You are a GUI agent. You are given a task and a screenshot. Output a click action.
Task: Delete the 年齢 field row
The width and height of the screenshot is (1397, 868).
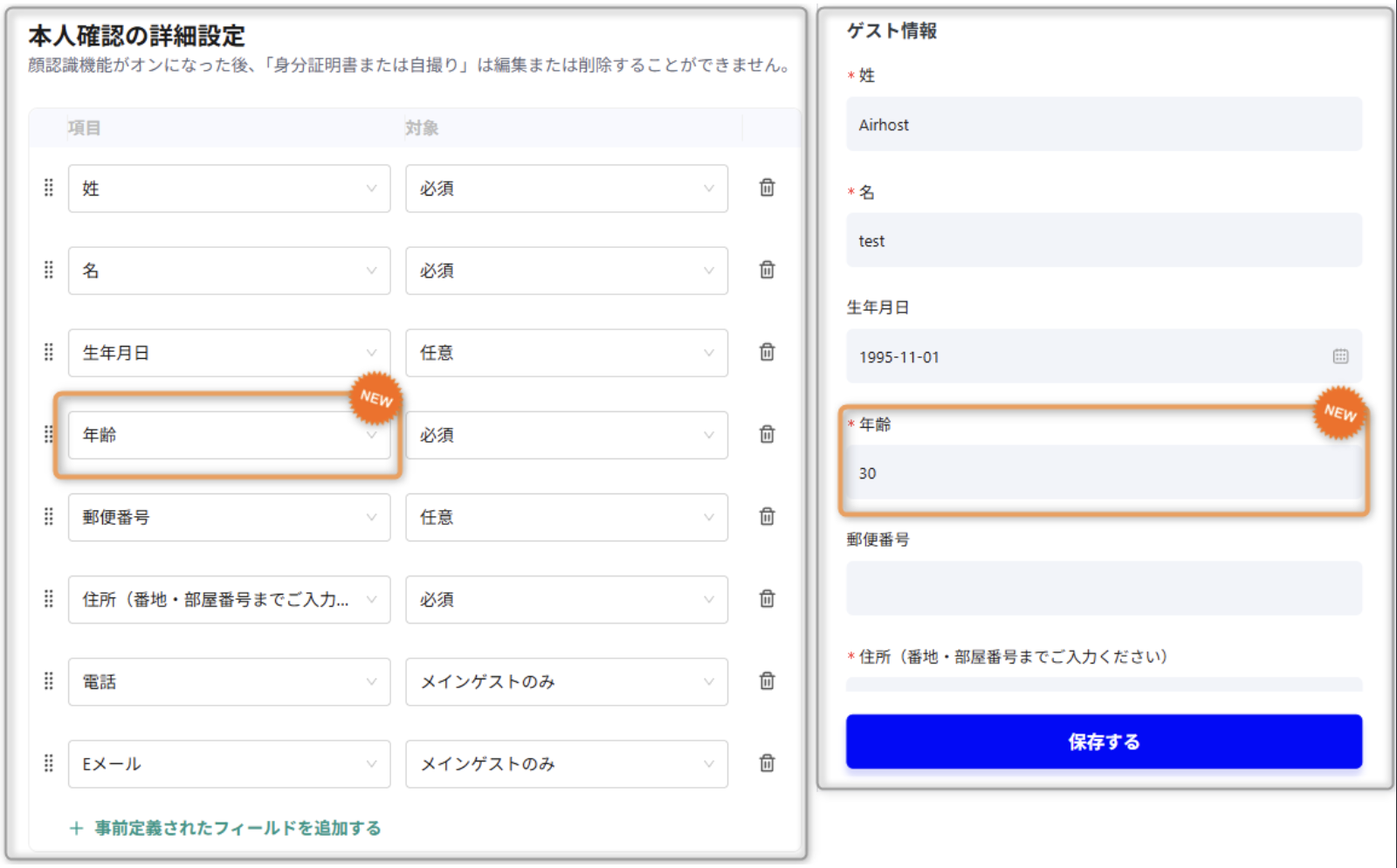tap(766, 435)
